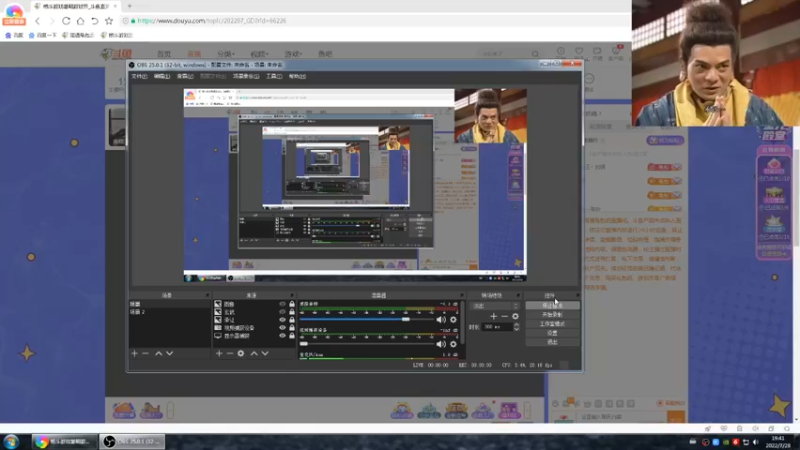Open source properties gear in Sources panel
Image resolution: width=800 pixels, height=450 pixels.
(x=241, y=353)
